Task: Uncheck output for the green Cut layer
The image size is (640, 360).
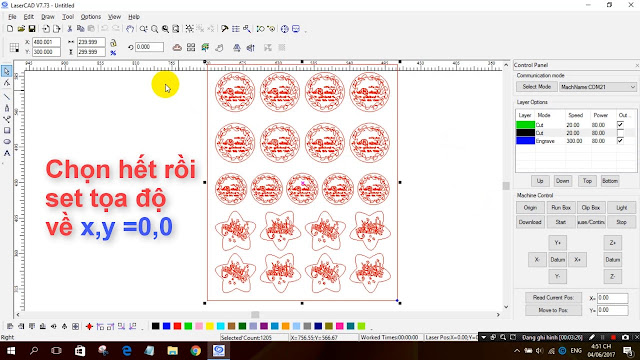Action: (620, 124)
